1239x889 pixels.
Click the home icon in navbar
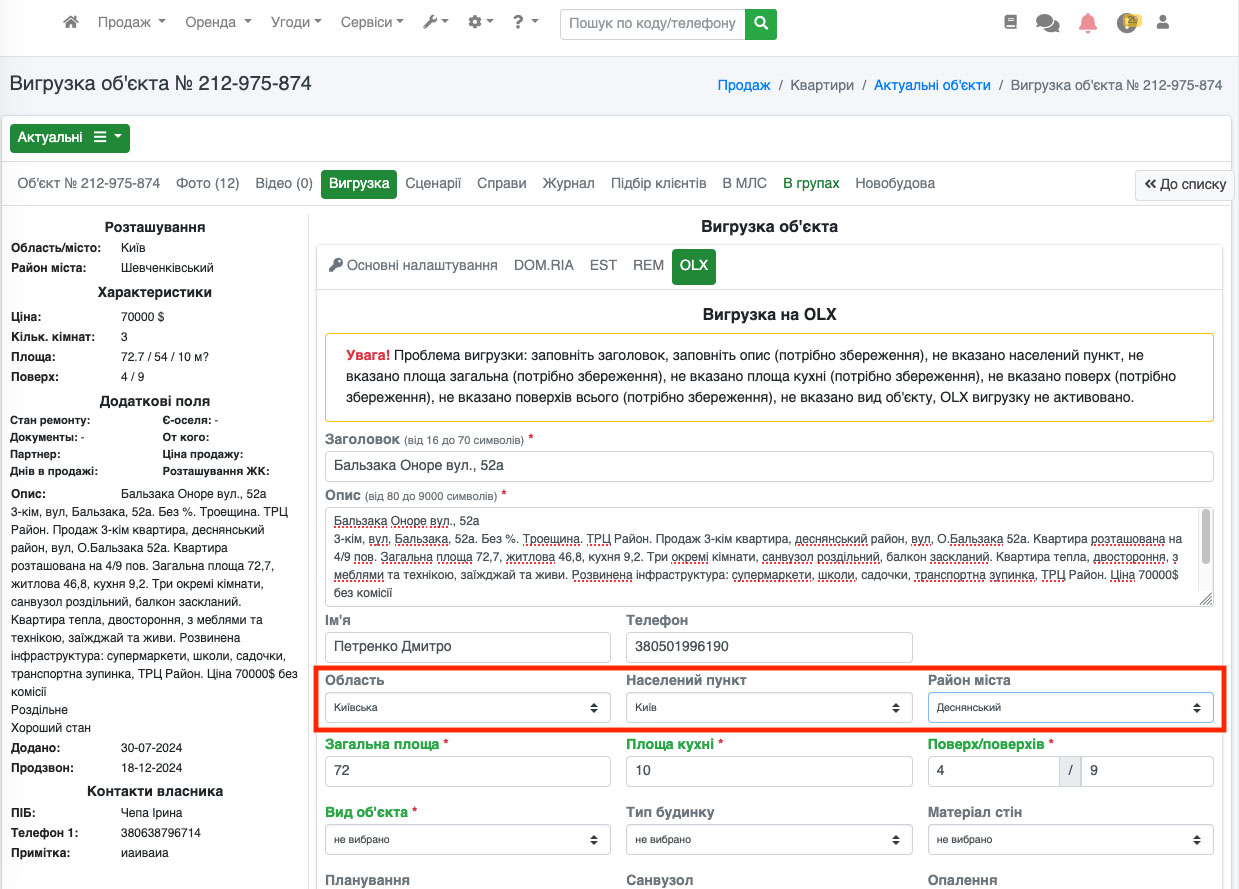click(x=70, y=23)
